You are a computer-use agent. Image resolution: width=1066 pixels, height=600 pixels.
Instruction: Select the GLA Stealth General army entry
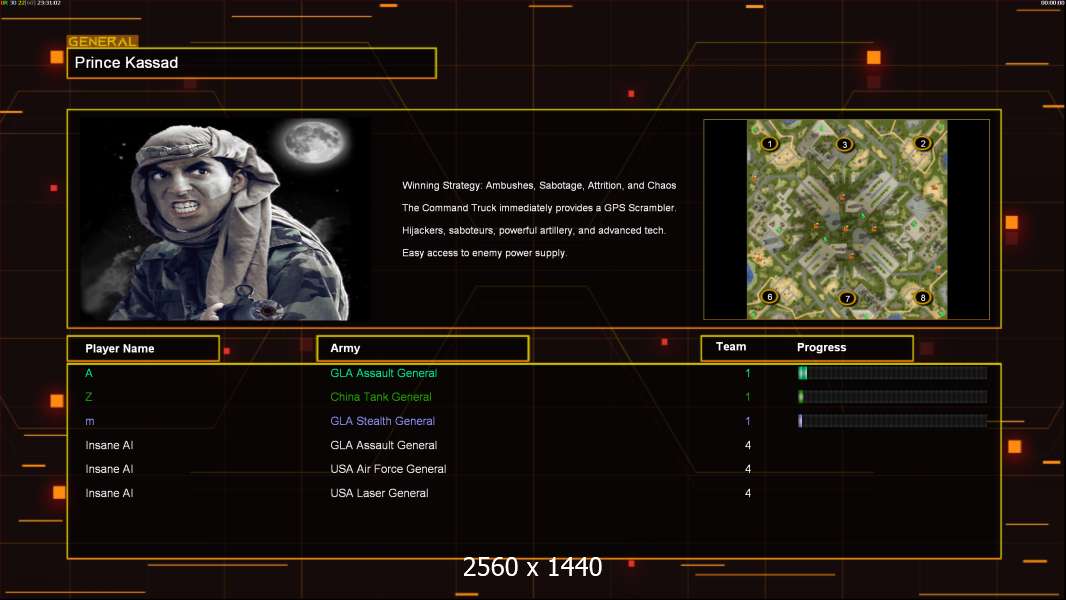[382, 421]
